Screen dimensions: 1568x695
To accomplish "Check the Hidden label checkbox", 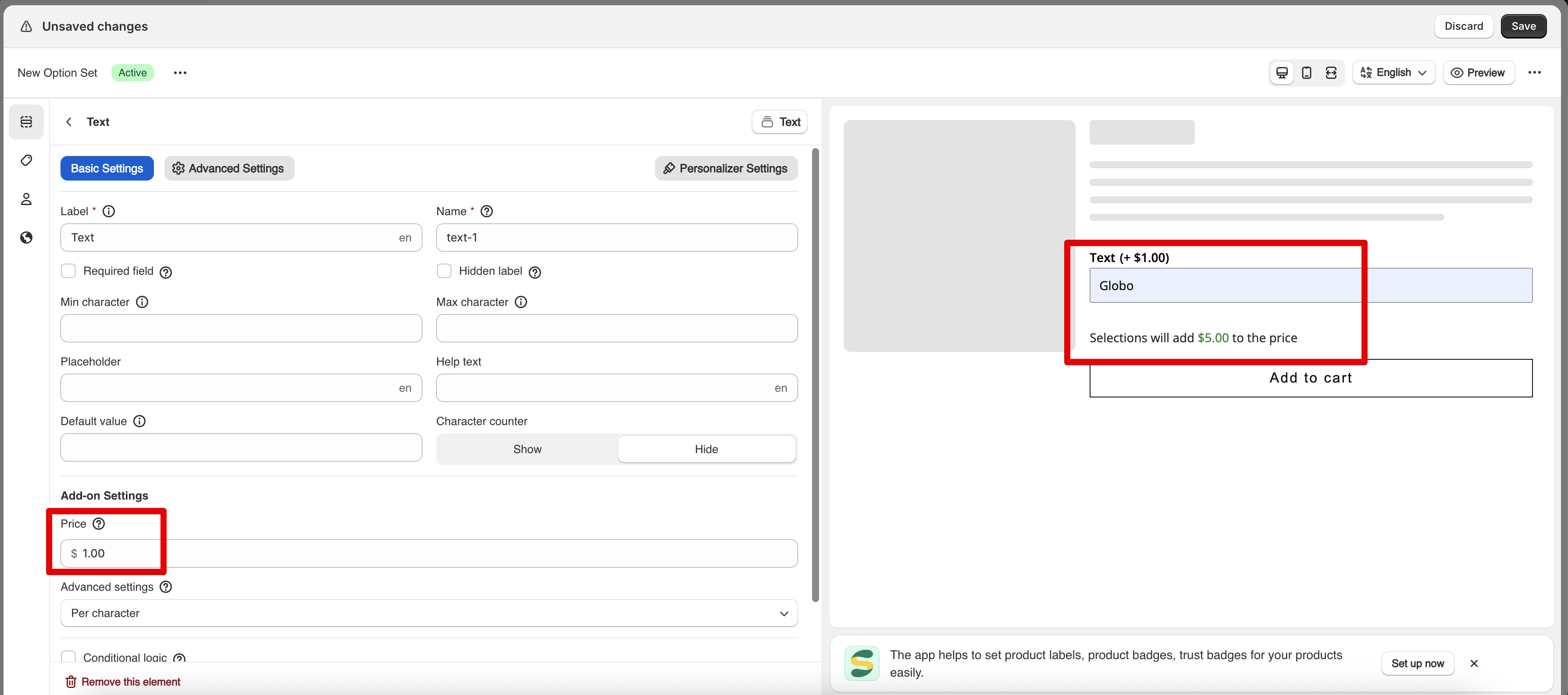I will coord(444,271).
